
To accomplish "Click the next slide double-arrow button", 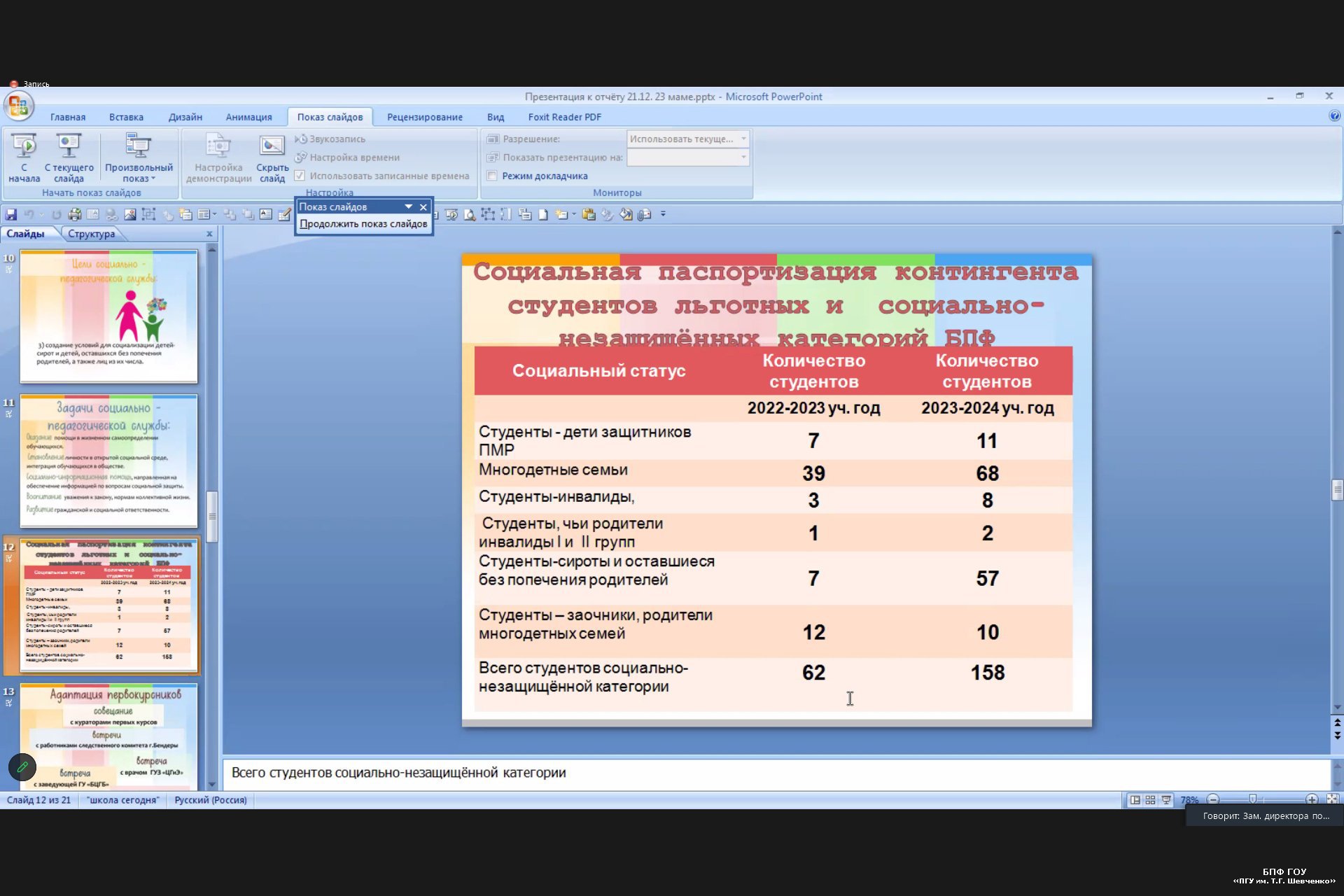I will coord(1337,736).
